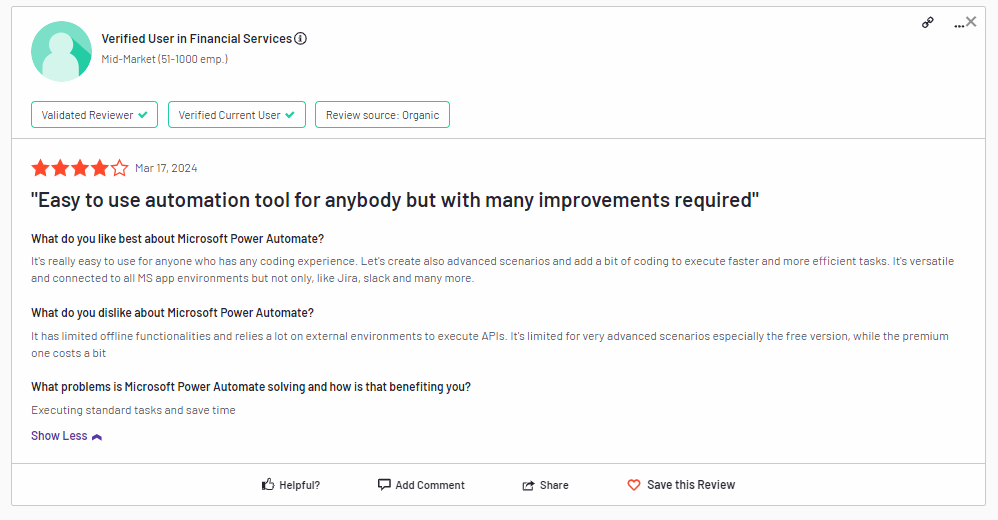Open the review title about easy automation tool
998x520 pixels.
(395, 200)
